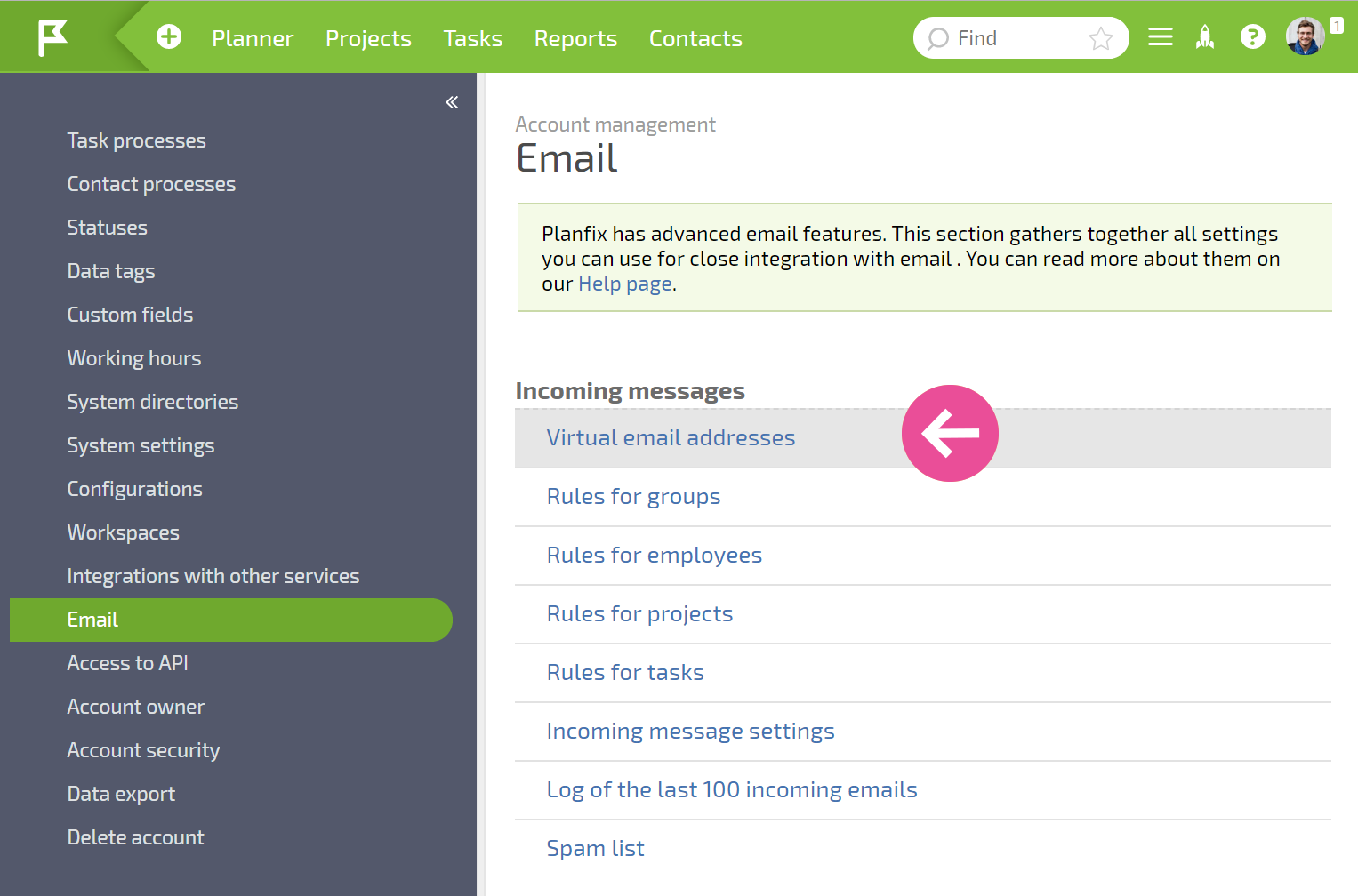
Task: Open the help question mark icon
Action: 1253,37
